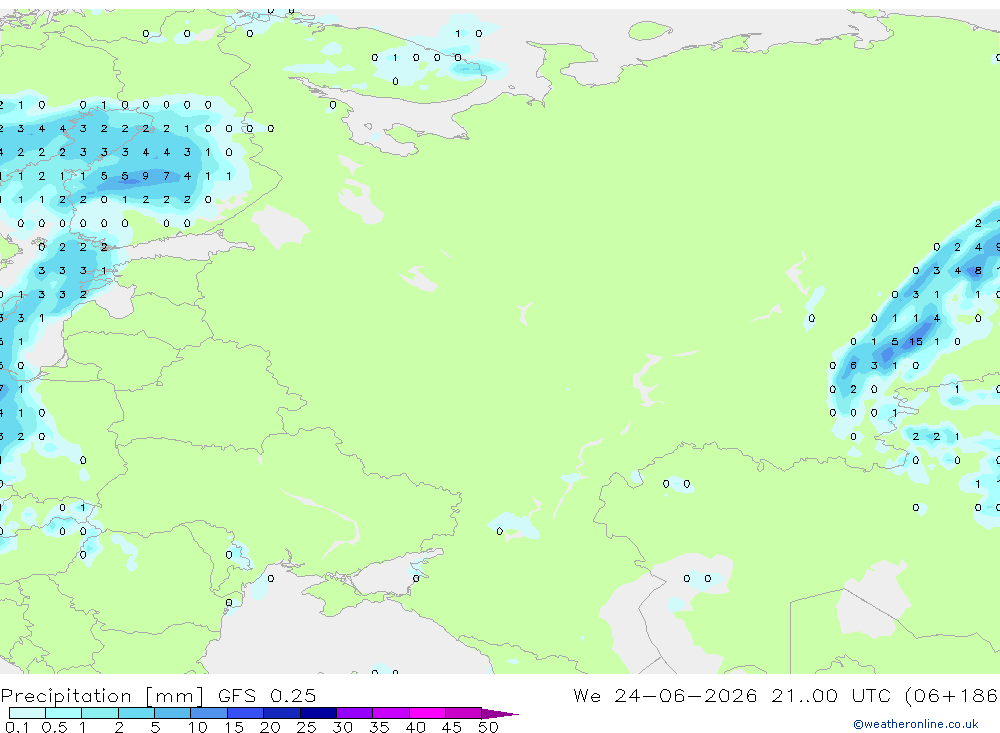Select the 20–25 mm dark blue swatch

281,713
